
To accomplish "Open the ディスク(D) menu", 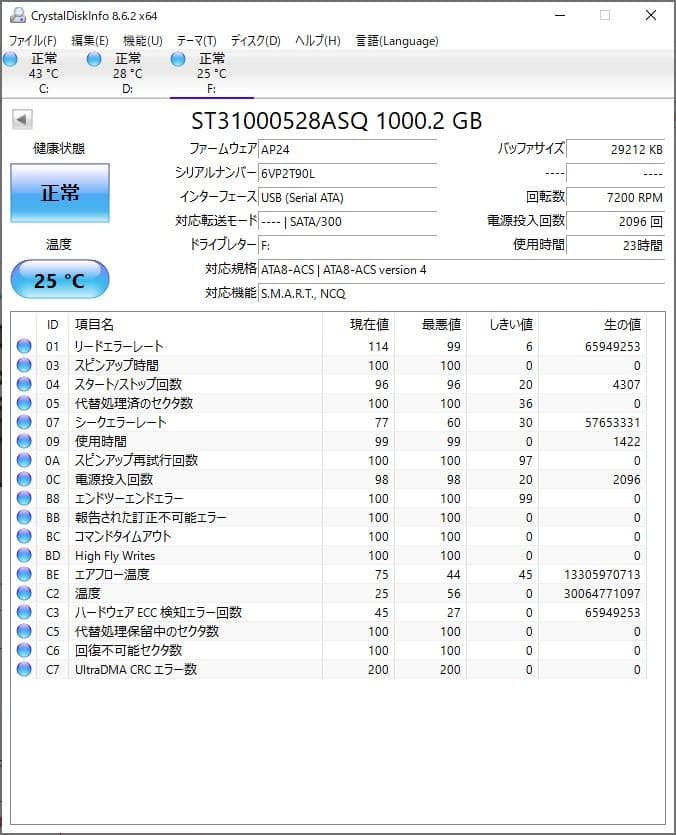I will [256, 40].
